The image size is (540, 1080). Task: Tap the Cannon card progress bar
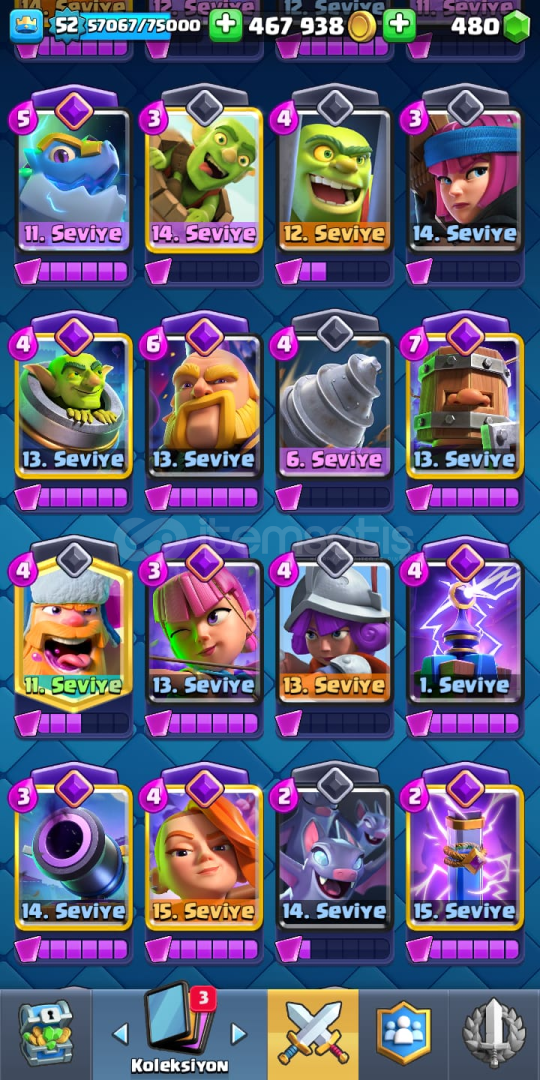click(73, 949)
